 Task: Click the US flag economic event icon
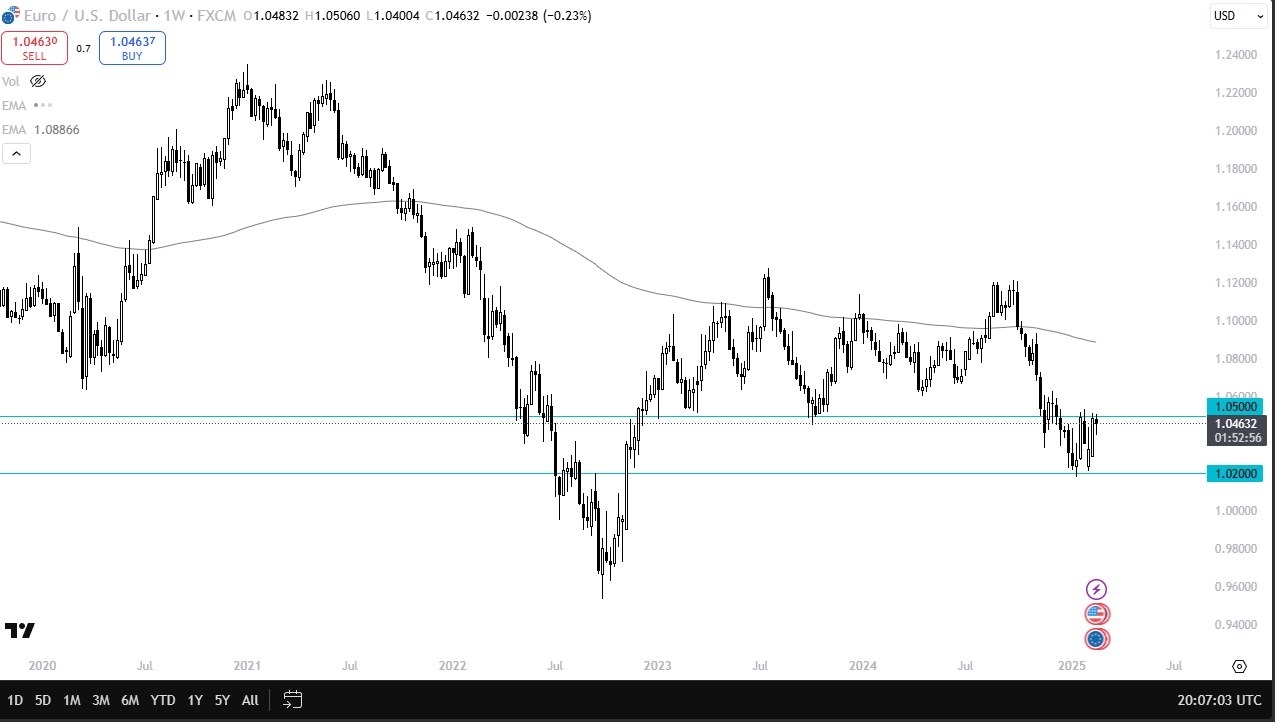[1097, 614]
